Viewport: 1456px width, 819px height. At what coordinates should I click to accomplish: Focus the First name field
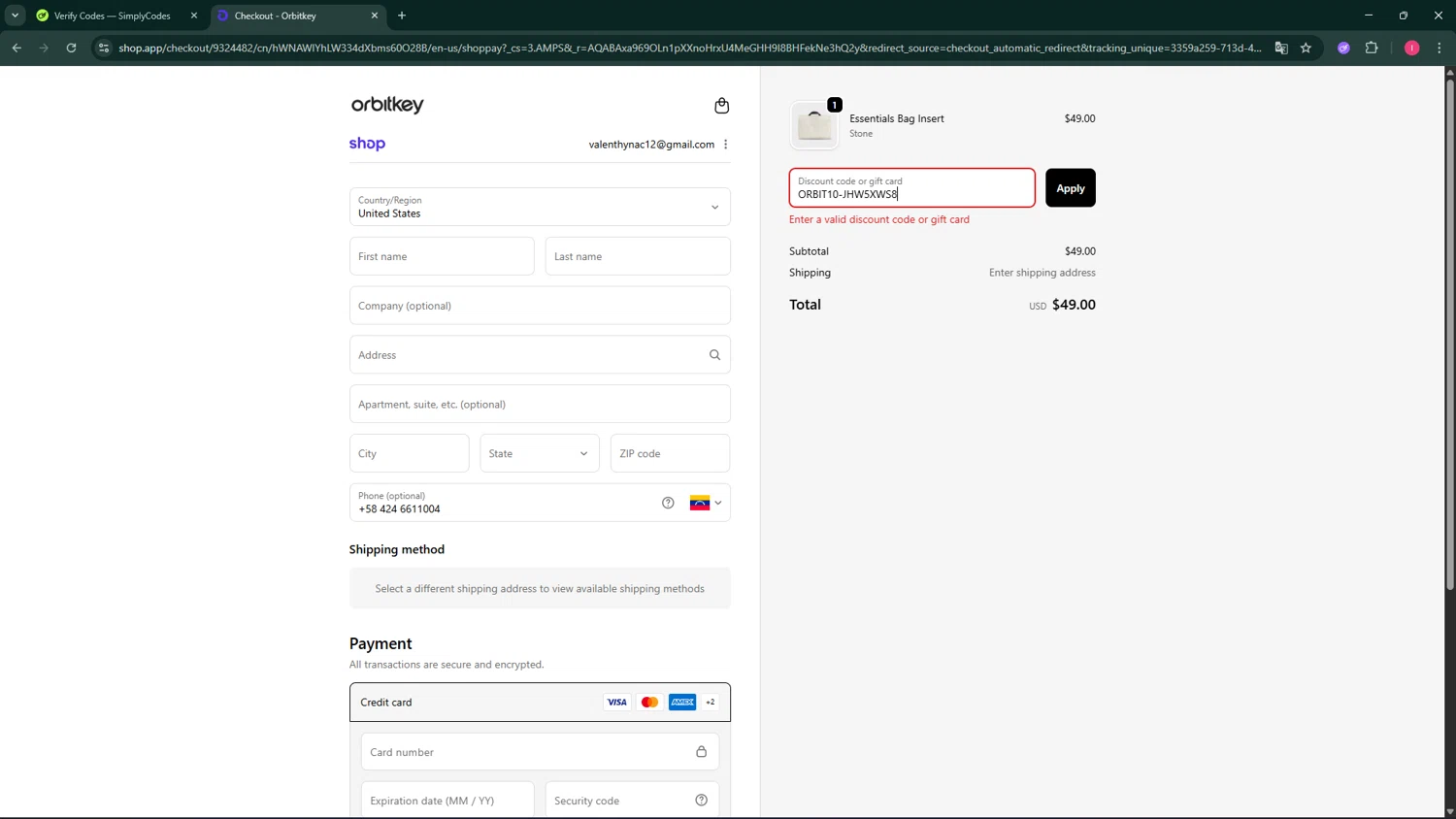442,256
